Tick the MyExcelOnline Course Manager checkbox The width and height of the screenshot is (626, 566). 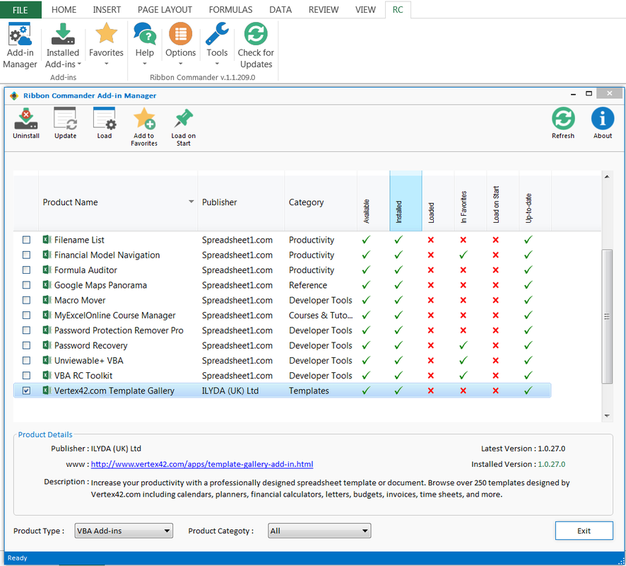pos(26,315)
